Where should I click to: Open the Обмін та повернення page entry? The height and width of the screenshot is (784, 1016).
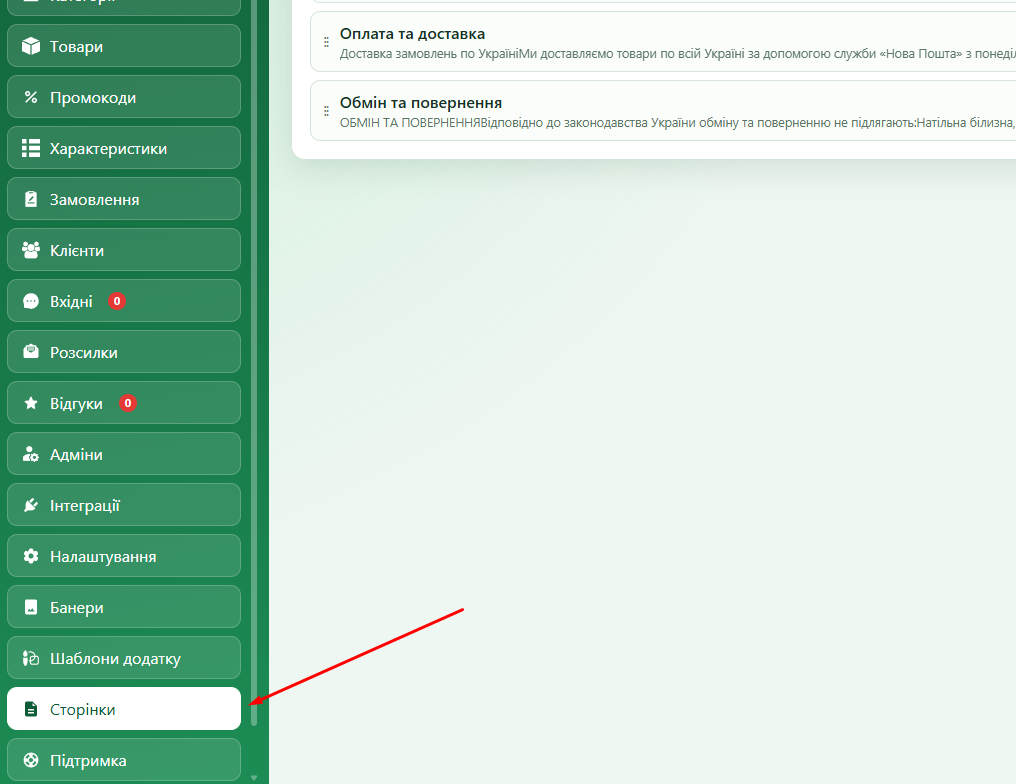pos(663,111)
